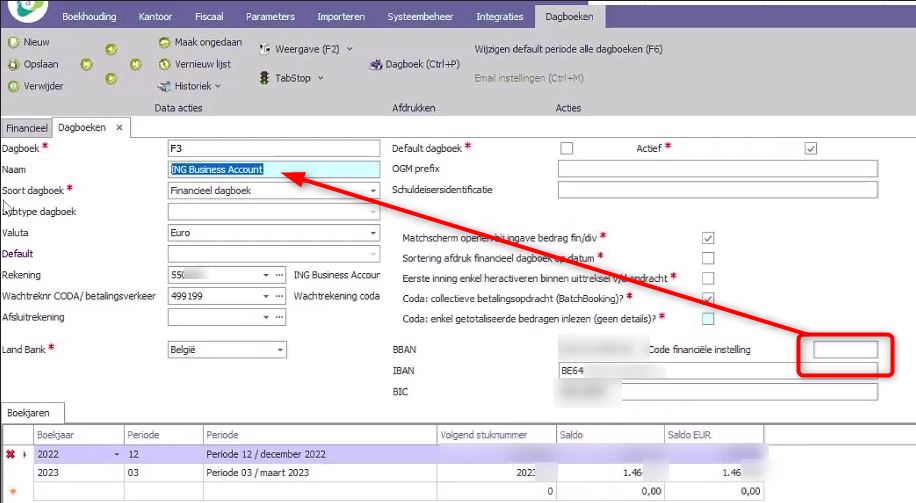Click the Nieuw icon to create a record
Screen dimensions: 916x503
13,43
